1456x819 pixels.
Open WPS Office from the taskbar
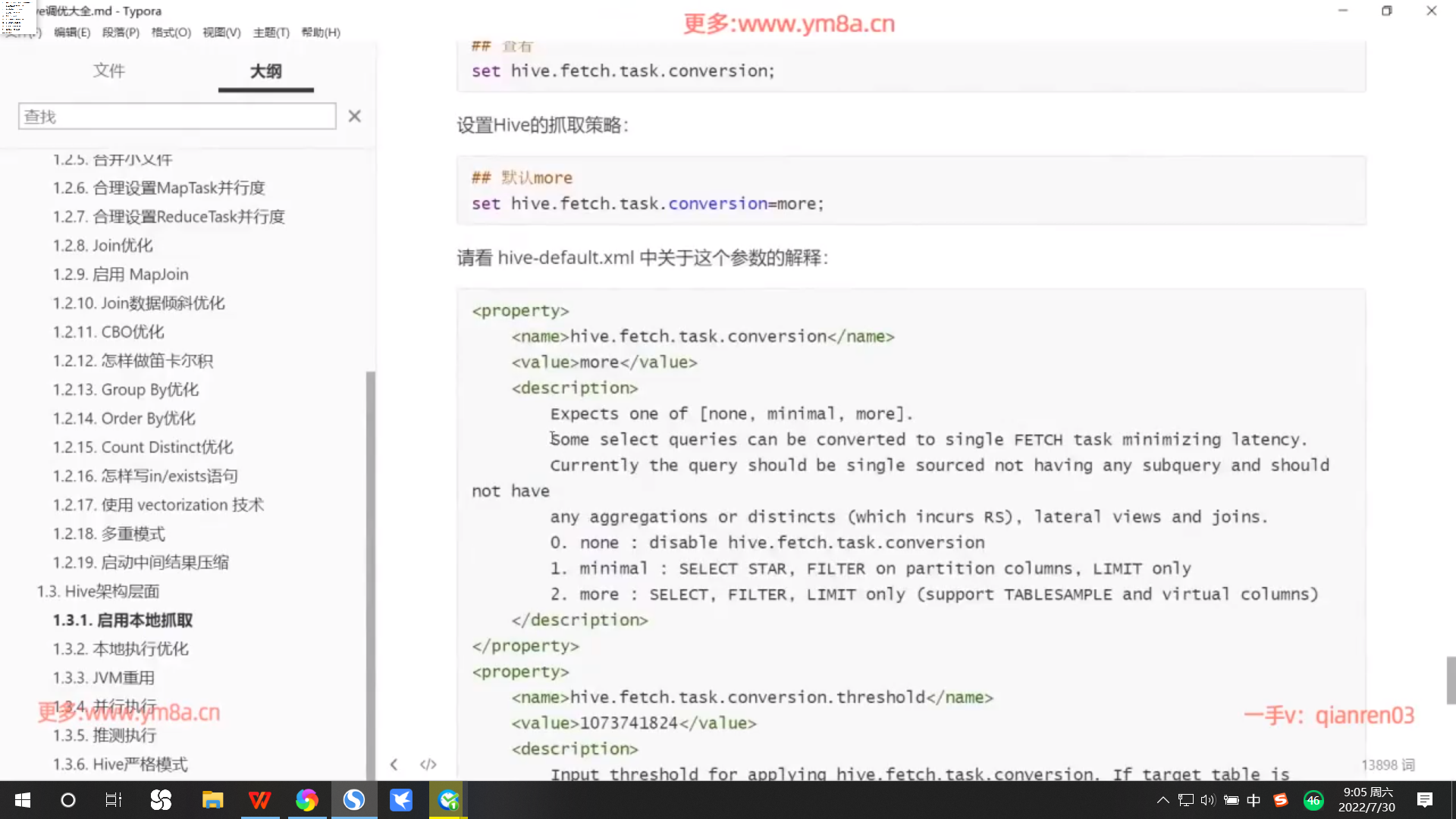[x=259, y=800]
